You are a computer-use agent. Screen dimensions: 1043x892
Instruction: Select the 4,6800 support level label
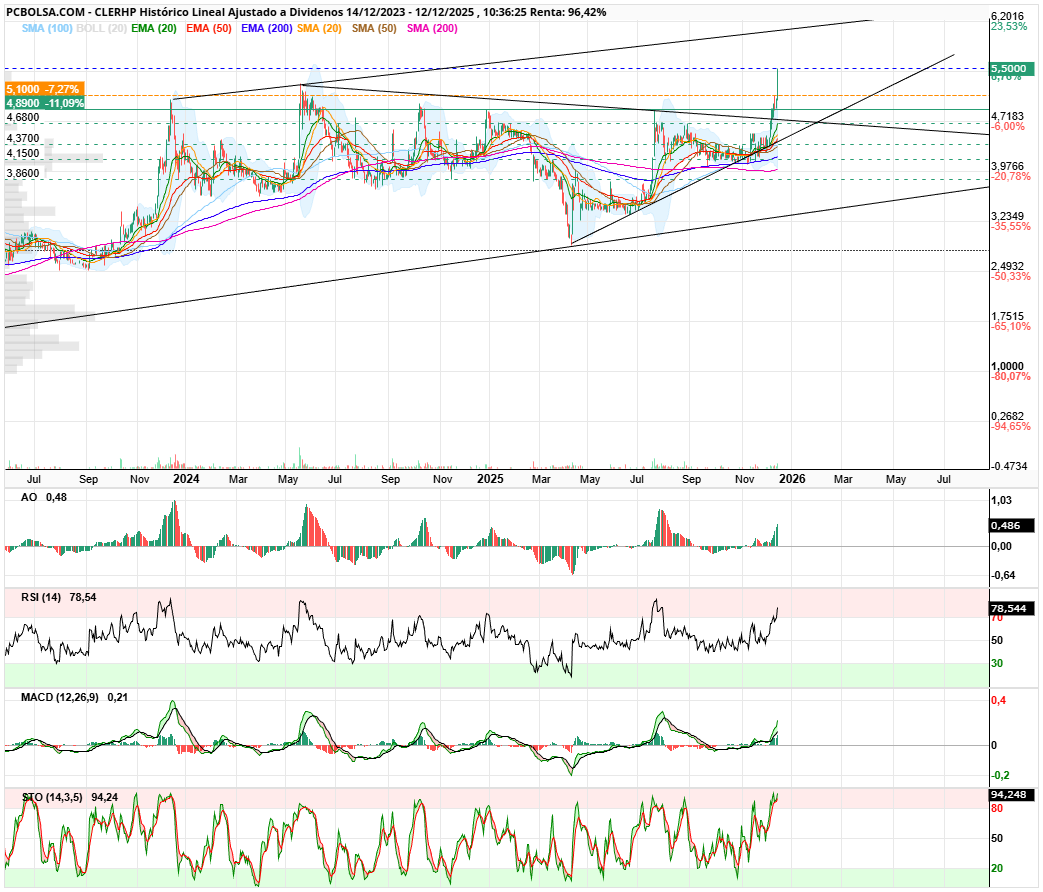point(22,118)
